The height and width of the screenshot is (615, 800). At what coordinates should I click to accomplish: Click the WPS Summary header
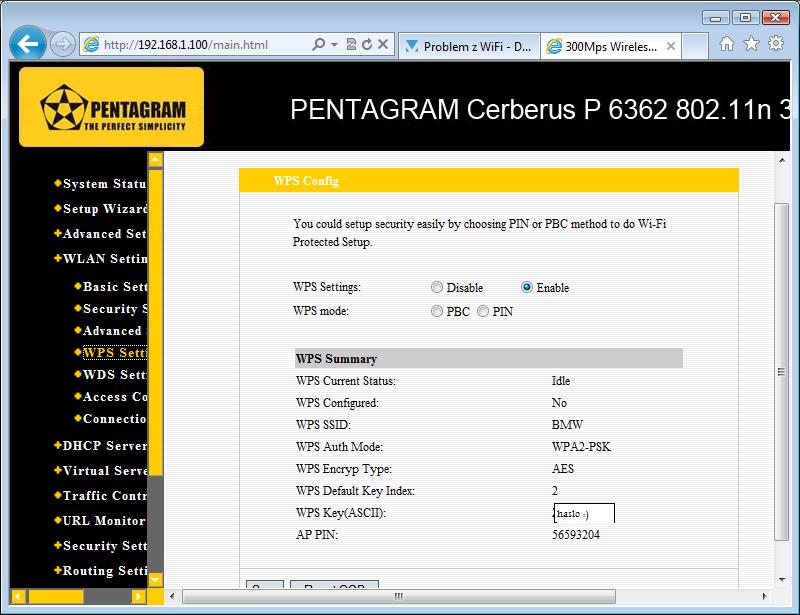click(x=489, y=359)
